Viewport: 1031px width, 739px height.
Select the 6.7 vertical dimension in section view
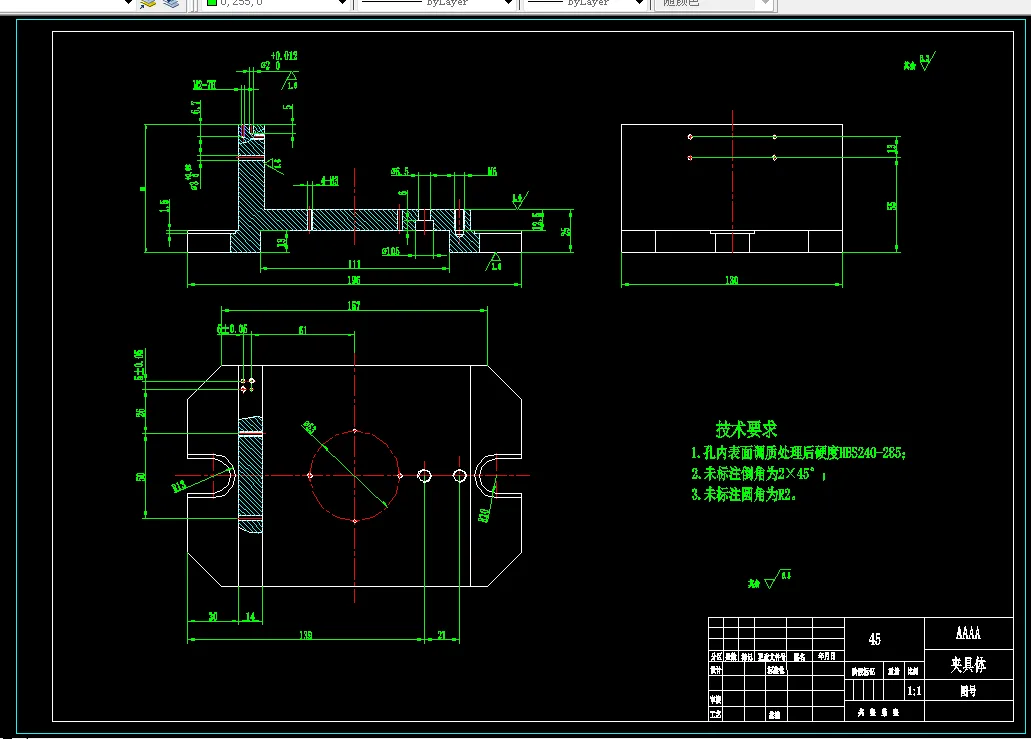[x=196, y=107]
